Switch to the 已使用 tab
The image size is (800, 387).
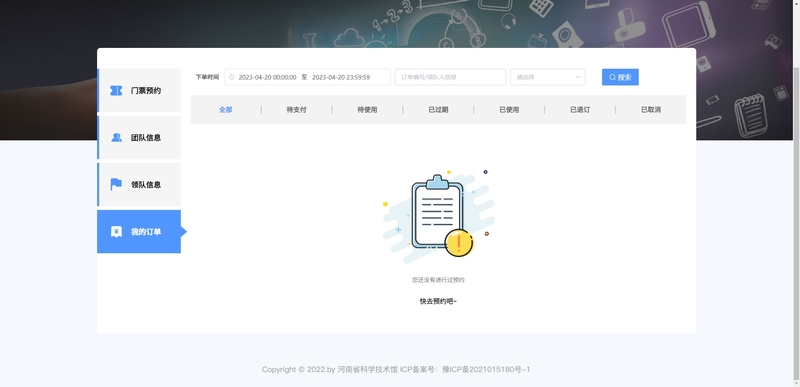pos(509,110)
